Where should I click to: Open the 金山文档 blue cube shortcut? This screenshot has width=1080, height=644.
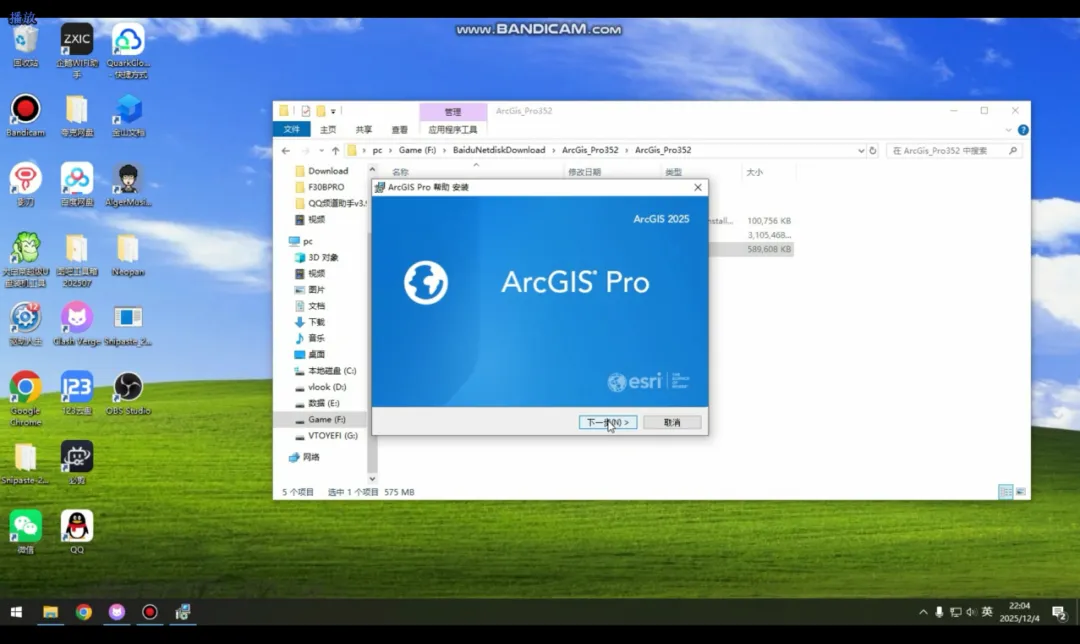[x=128, y=115]
